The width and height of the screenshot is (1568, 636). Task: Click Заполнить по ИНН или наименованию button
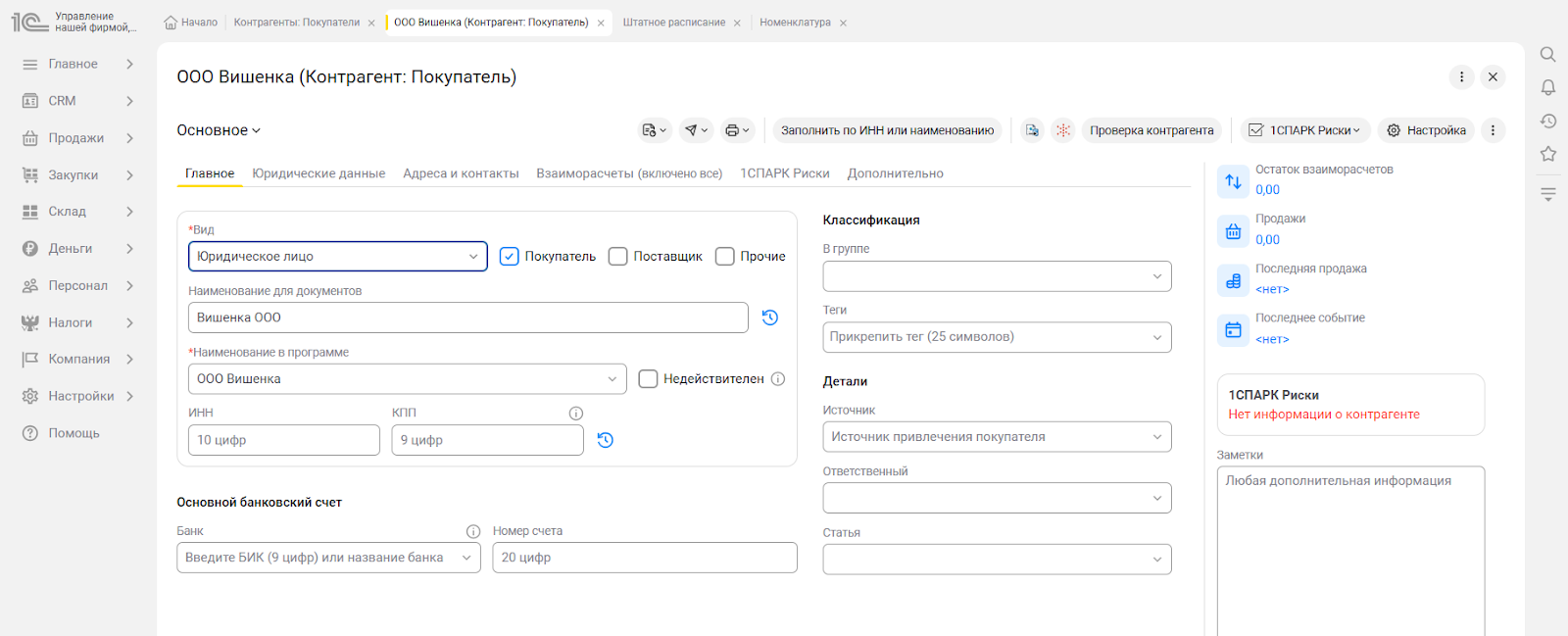887,130
